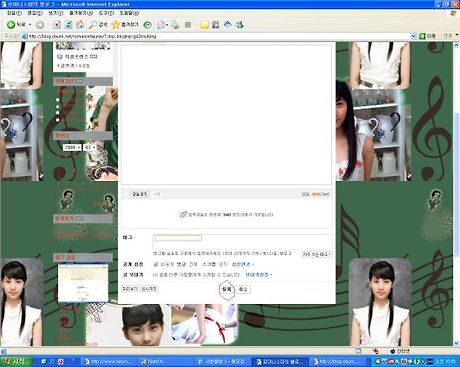Stop loading with the red X icon

(x=57, y=25)
